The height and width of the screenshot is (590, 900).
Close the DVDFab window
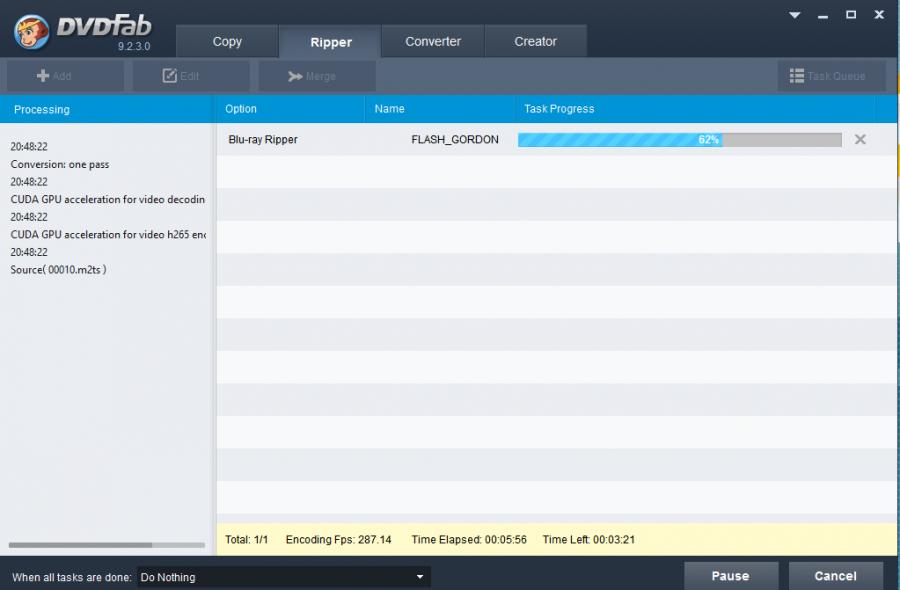pyautogui.click(x=879, y=15)
